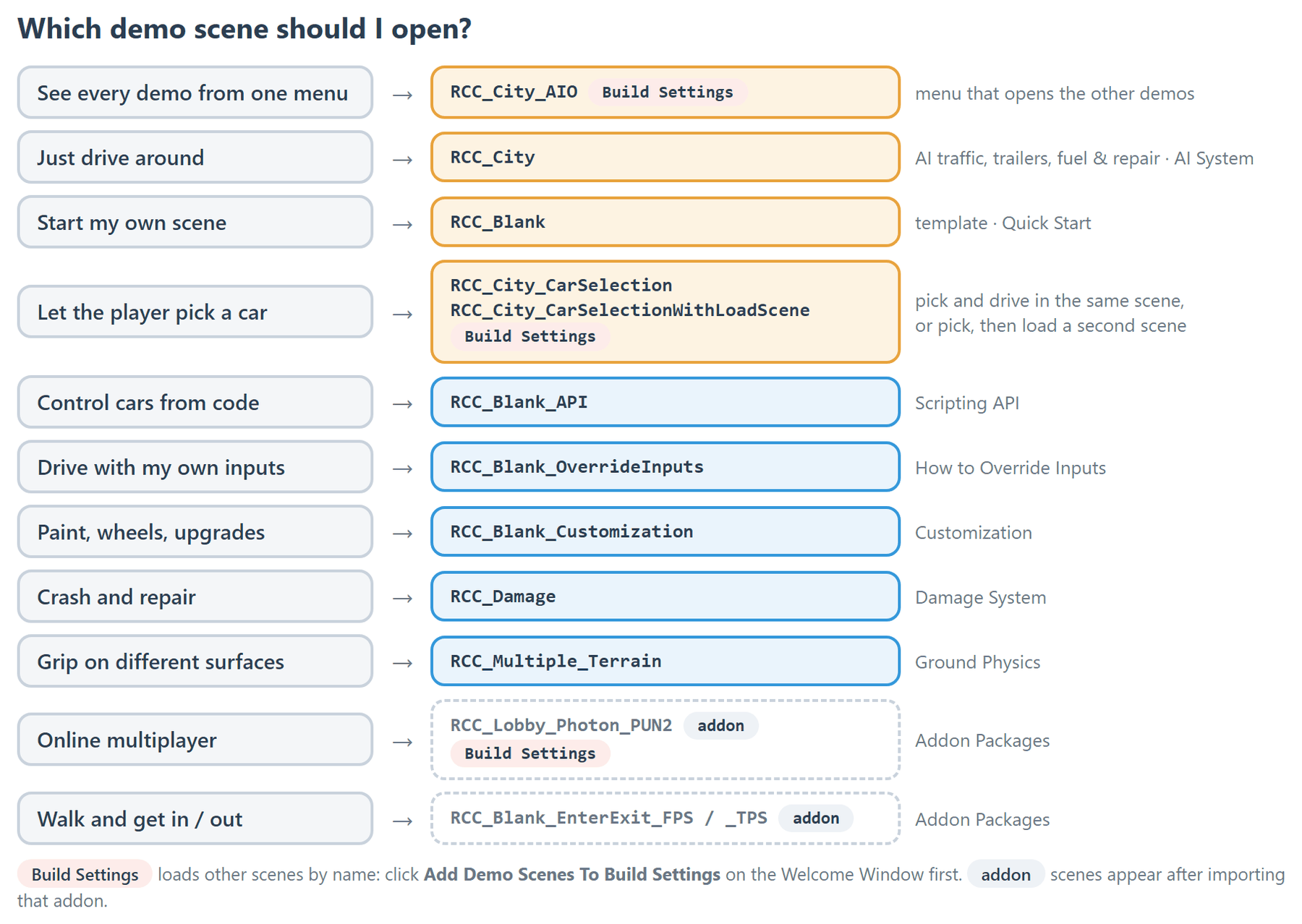Click RCC_City_CarSelectionWithLoadScene scene name

(x=630, y=309)
